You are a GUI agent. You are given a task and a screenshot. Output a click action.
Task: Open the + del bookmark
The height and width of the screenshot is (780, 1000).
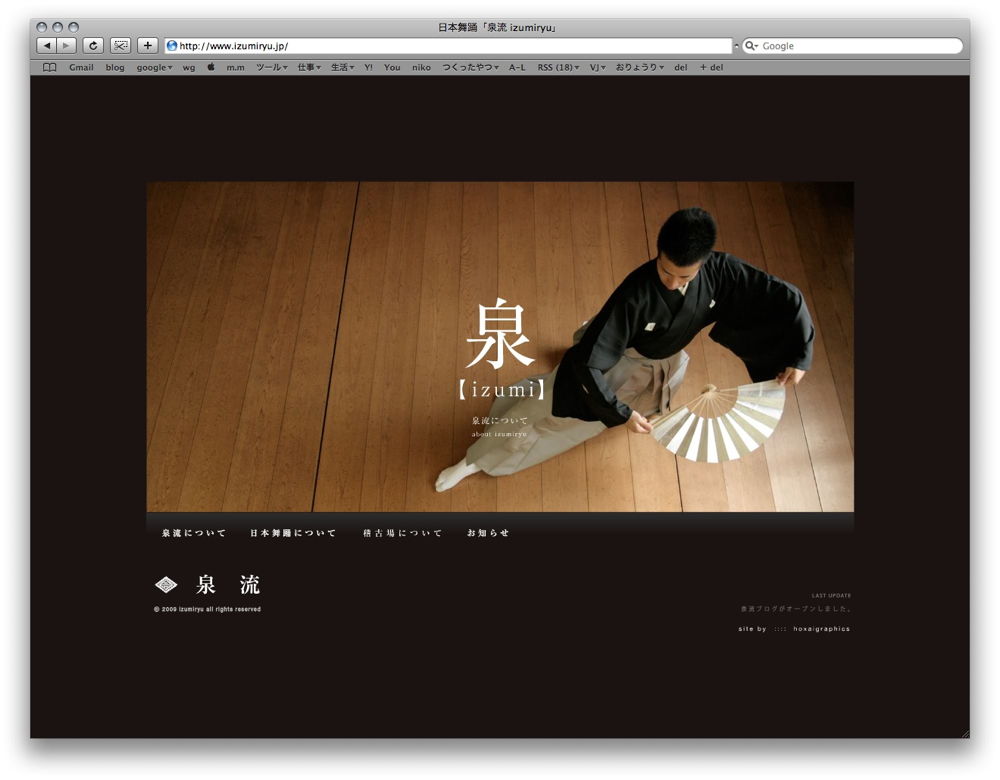click(x=712, y=68)
